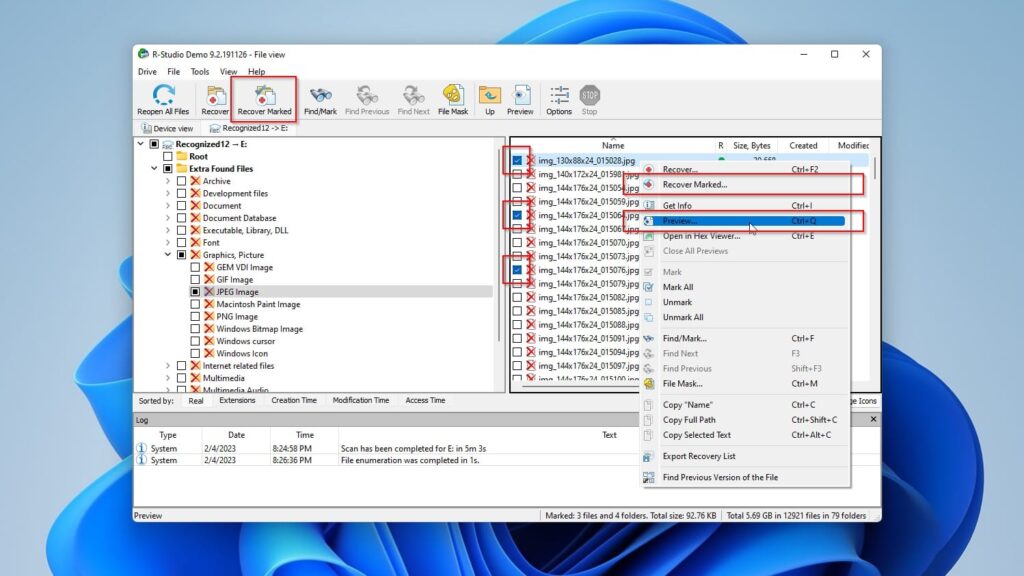
Task: Choose Preview... from the context menu
Action: (745, 221)
